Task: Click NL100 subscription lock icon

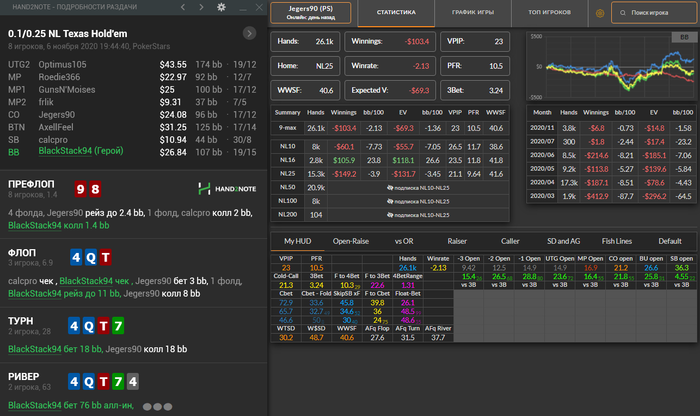Action: (x=390, y=201)
